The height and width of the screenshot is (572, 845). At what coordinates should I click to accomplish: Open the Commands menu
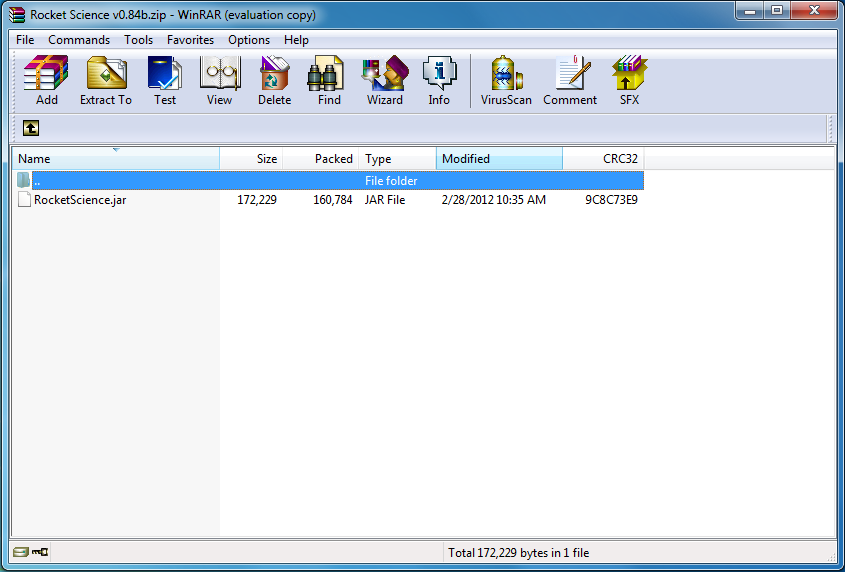(x=79, y=40)
